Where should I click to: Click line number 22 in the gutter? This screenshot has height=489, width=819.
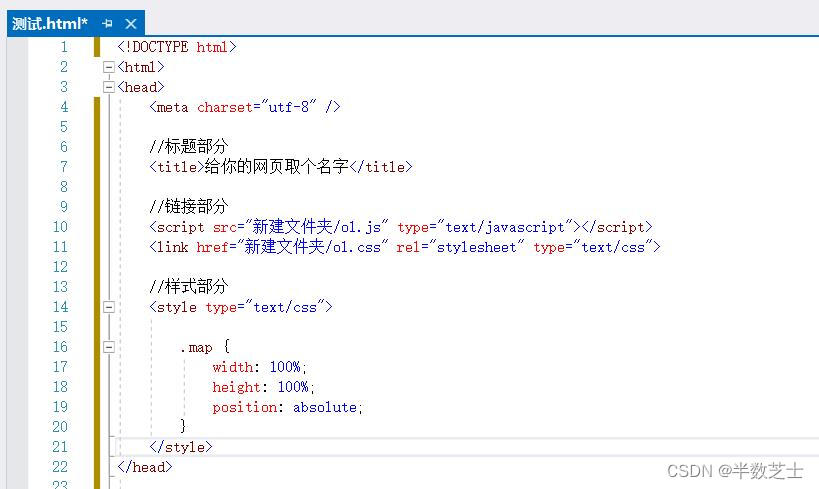click(60, 467)
